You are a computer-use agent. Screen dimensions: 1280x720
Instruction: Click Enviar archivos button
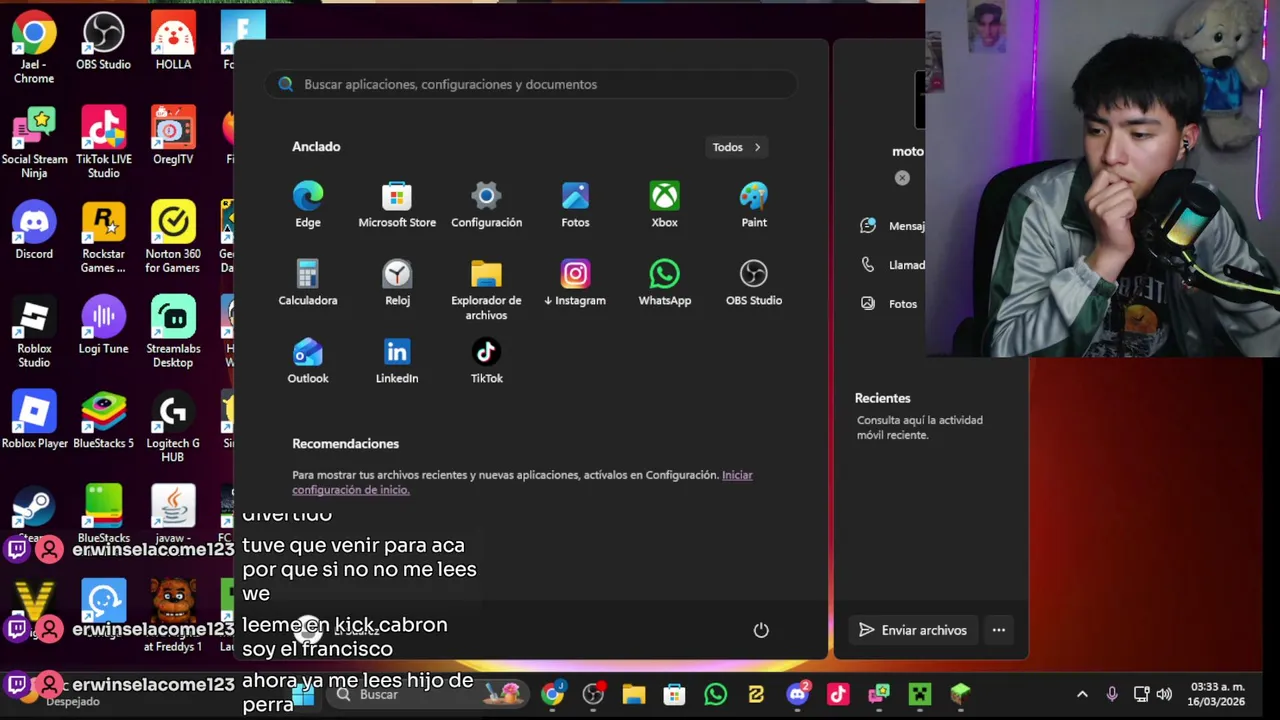912,630
